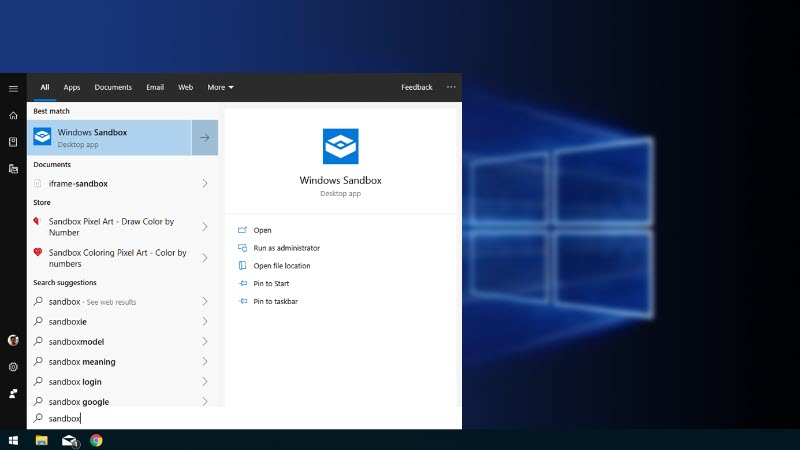Expand Sandbox Pixel Art result chevron
Screen dimensions: 800x450
[205, 227]
